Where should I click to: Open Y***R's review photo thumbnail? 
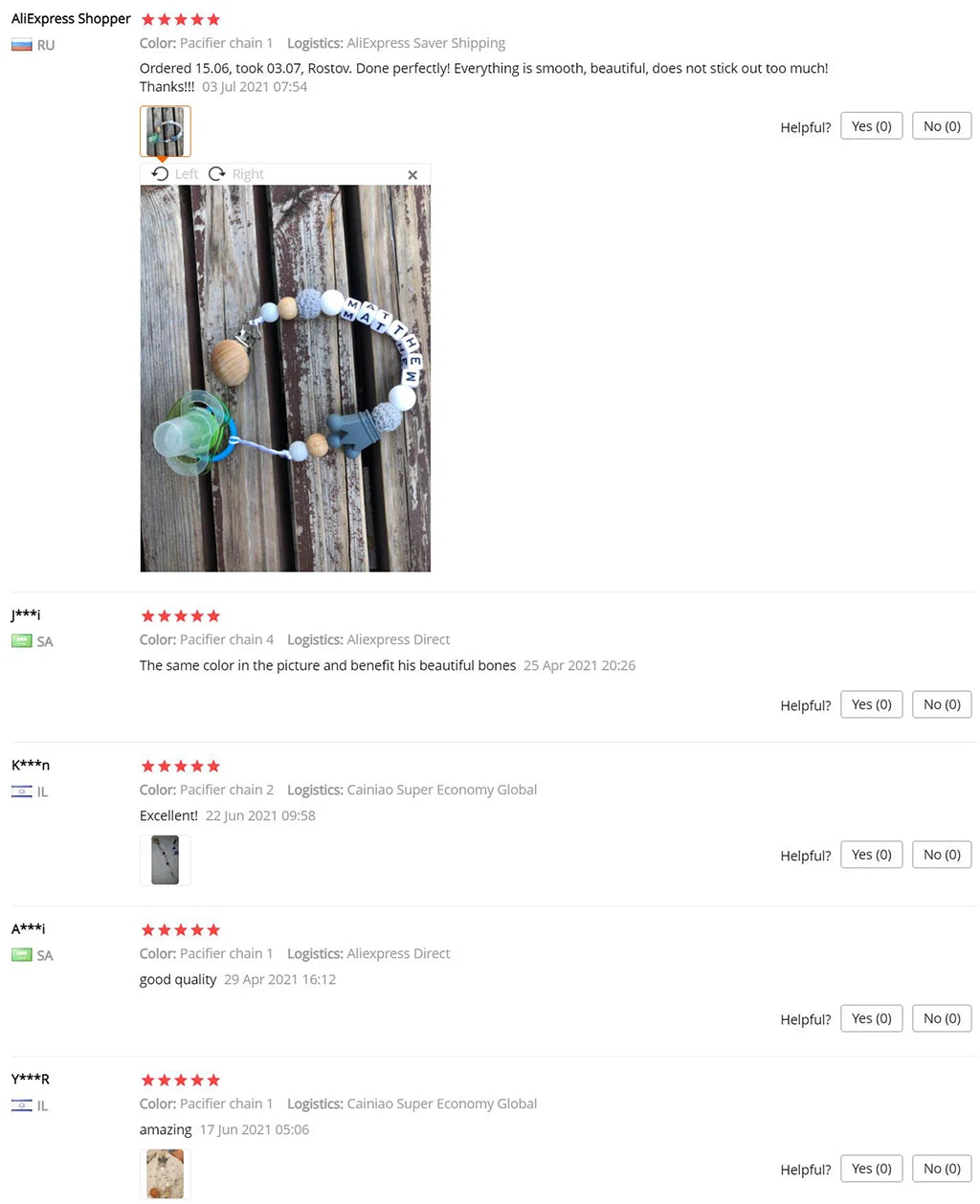pos(165,1173)
